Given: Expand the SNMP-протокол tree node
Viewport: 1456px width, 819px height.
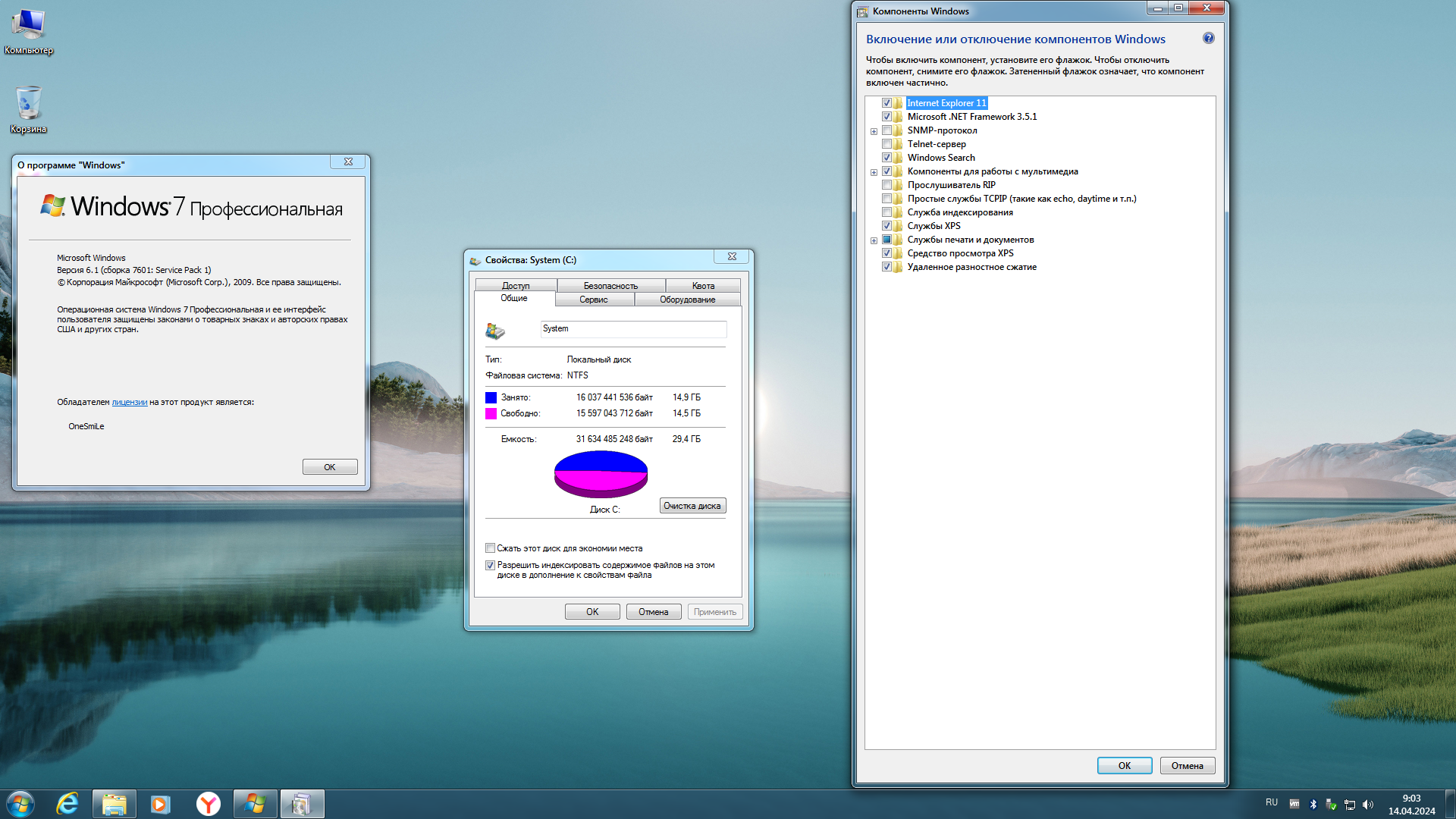Looking at the screenshot, I should click(874, 130).
